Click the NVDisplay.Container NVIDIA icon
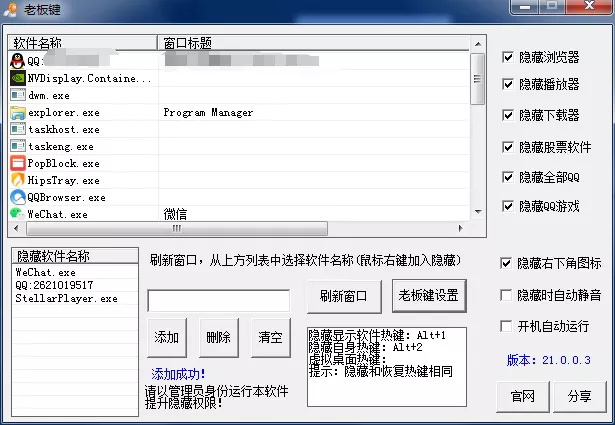 pos(18,78)
